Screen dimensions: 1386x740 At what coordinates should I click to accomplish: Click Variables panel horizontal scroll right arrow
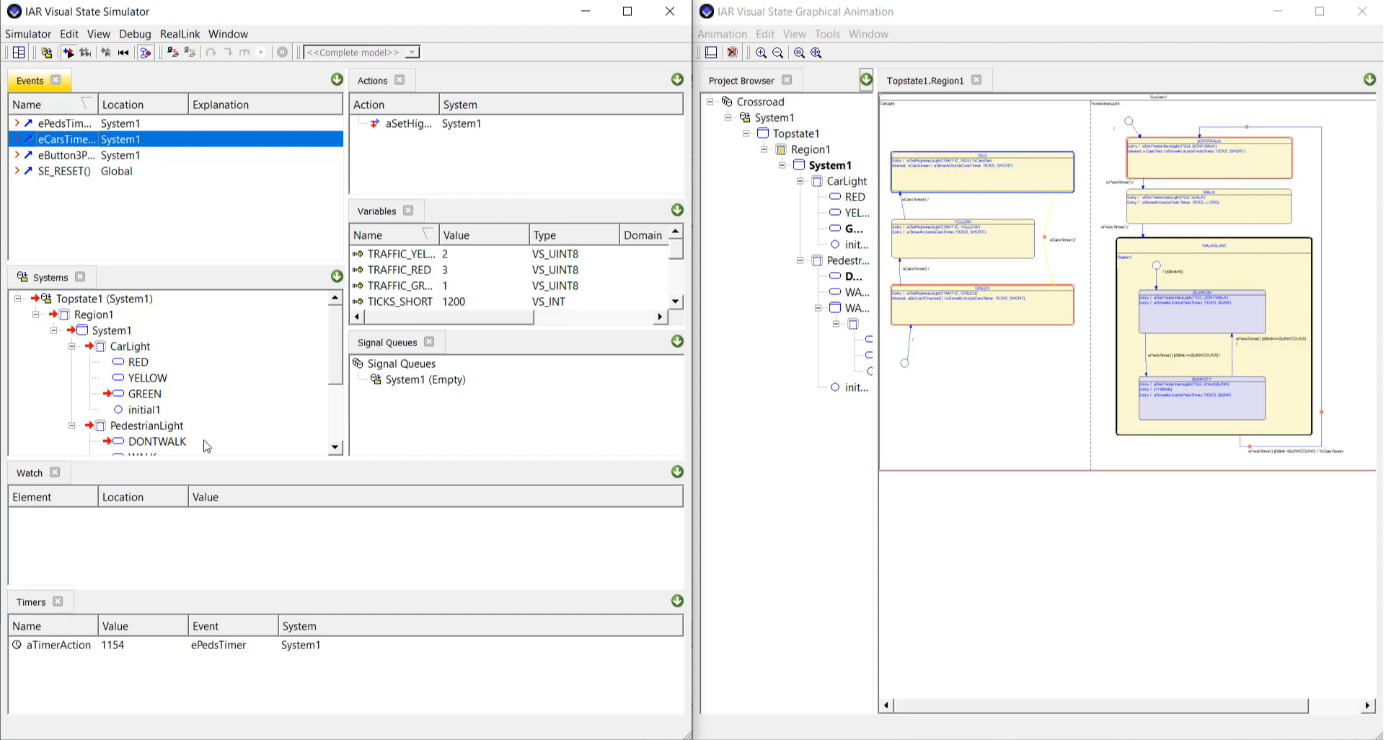click(660, 317)
